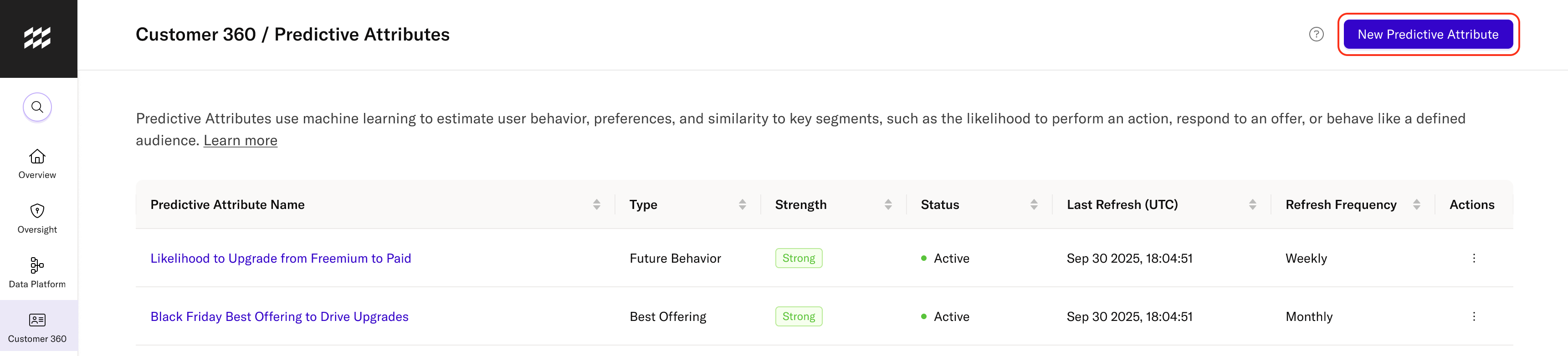Click the help question mark icon
Viewport: 1568px width, 356px height.
coord(1316,34)
